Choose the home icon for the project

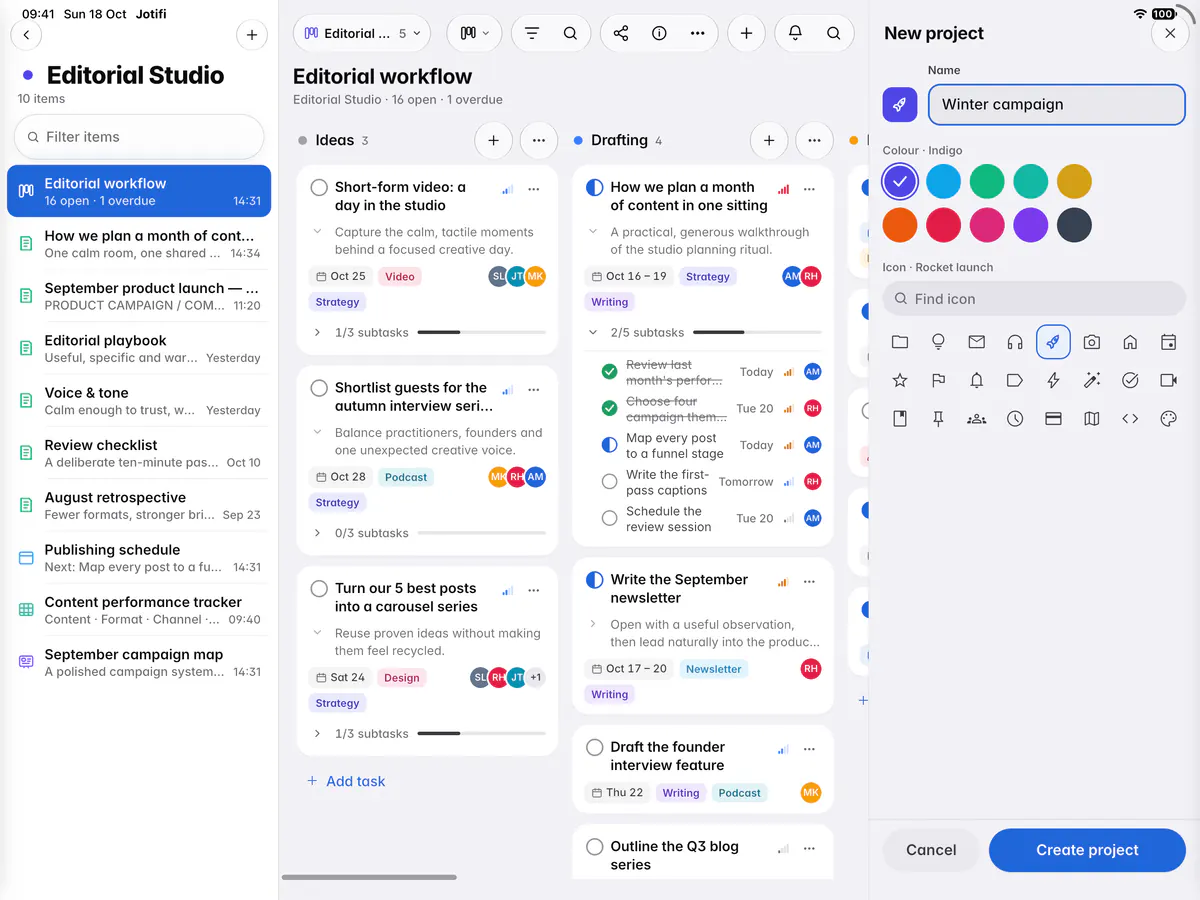click(x=1130, y=342)
